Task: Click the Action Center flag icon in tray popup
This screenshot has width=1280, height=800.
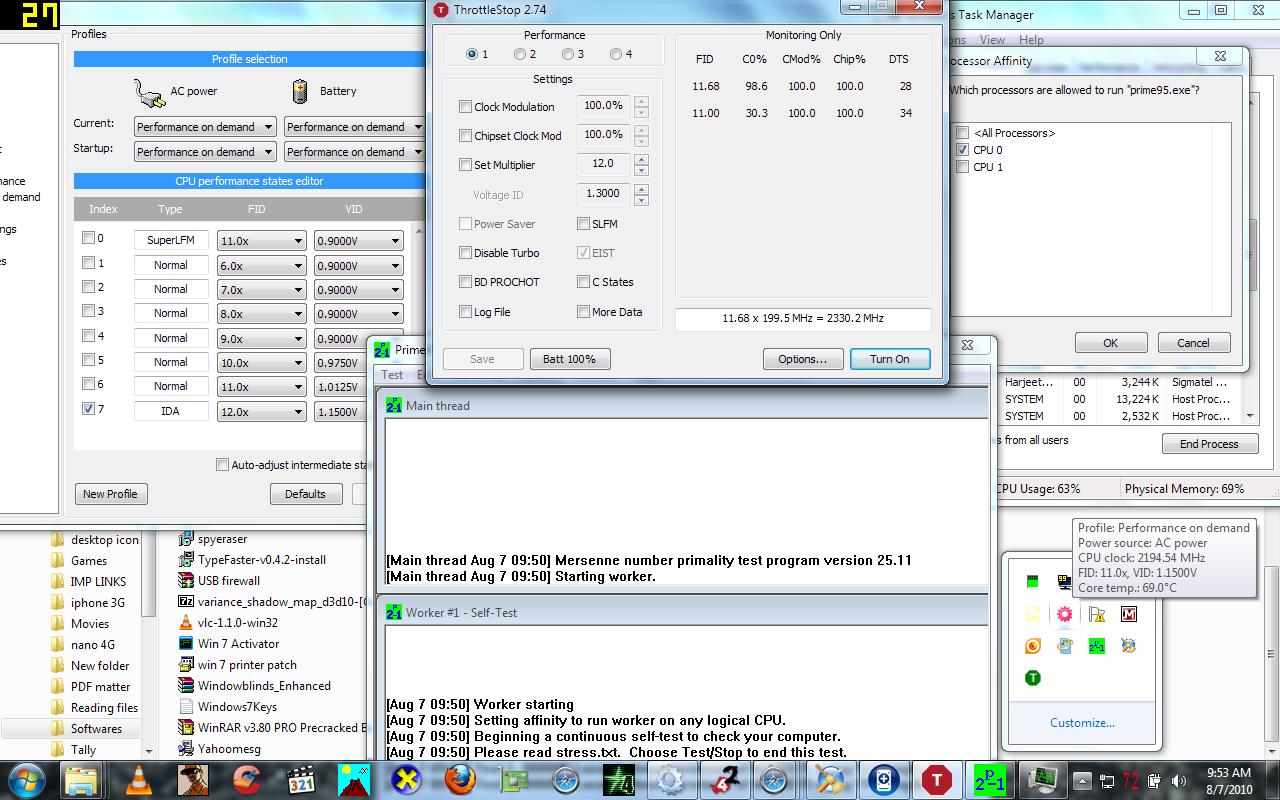Action: (1097, 614)
